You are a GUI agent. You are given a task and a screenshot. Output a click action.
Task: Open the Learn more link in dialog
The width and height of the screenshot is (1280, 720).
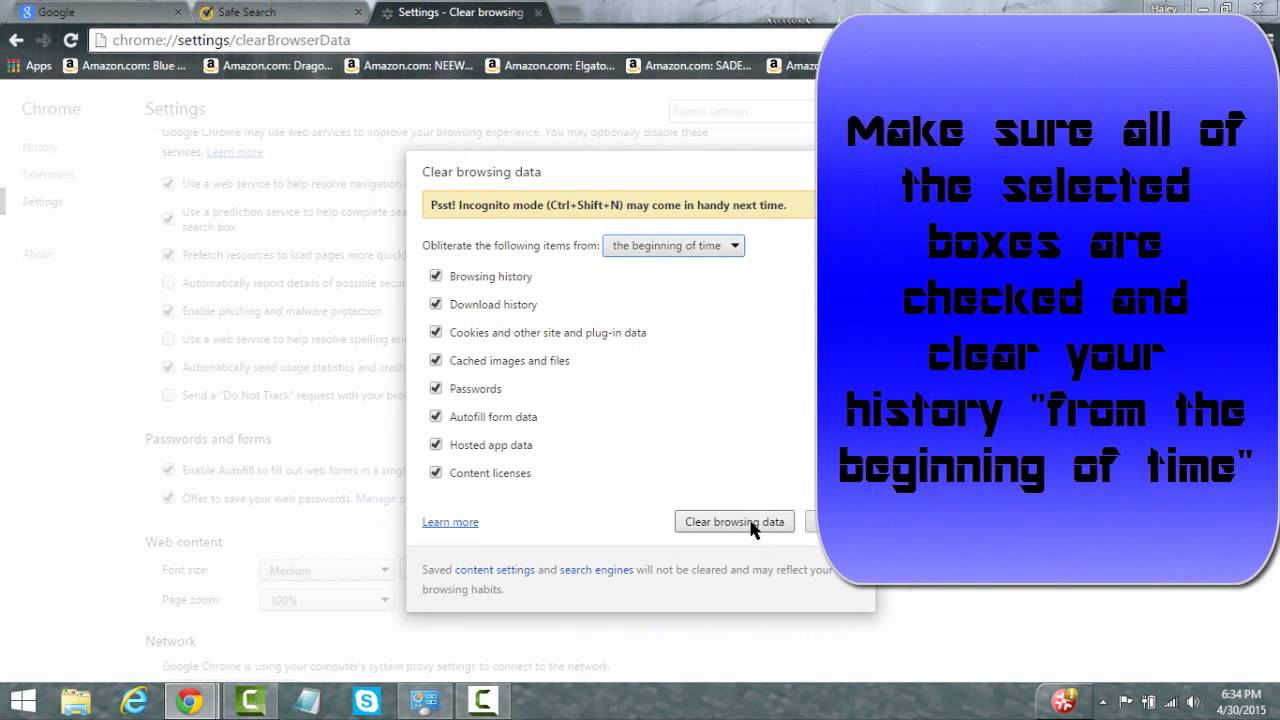tap(450, 522)
